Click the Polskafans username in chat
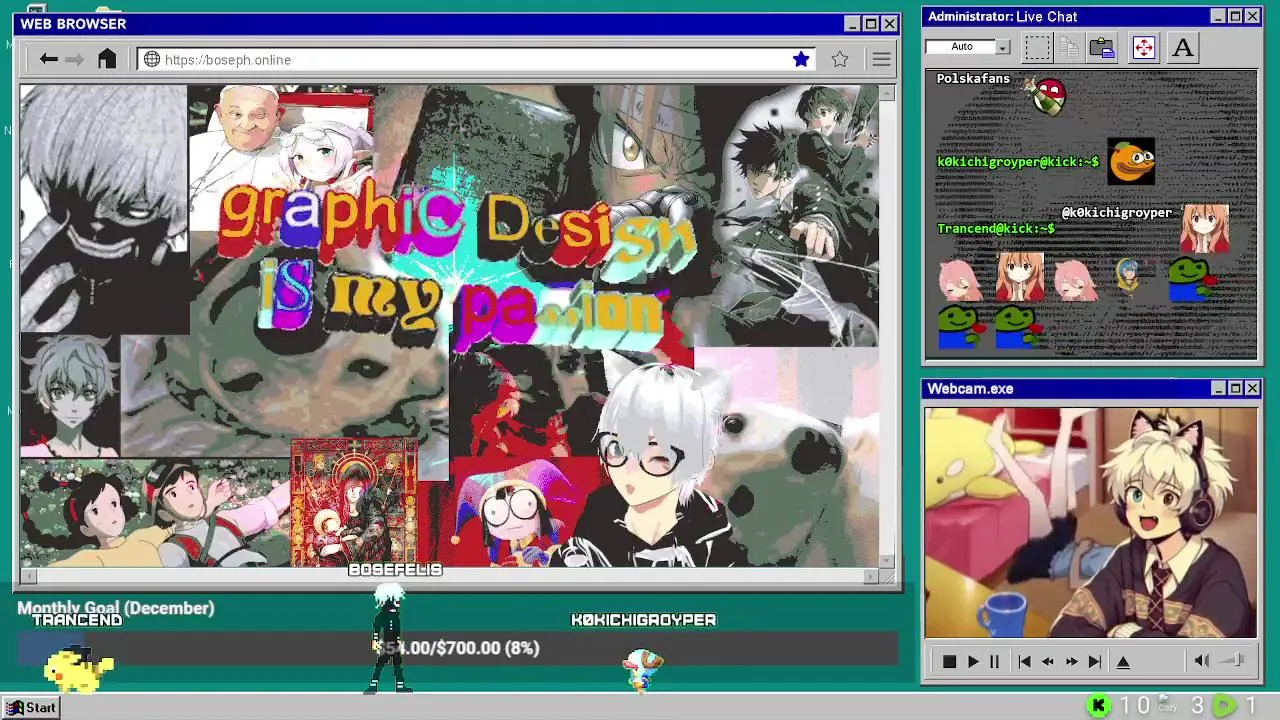Viewport: 1280px width, 720px height. pos(973,79)
